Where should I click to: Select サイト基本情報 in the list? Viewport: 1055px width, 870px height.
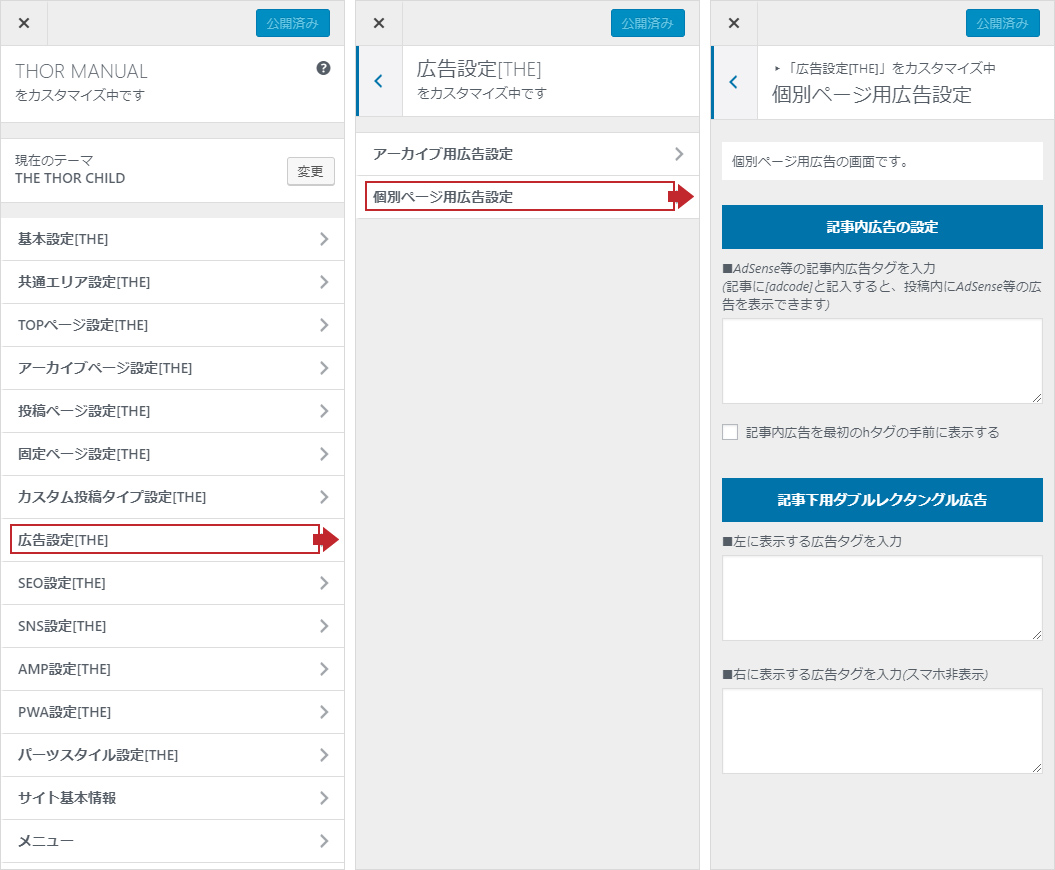pos(172,798)
